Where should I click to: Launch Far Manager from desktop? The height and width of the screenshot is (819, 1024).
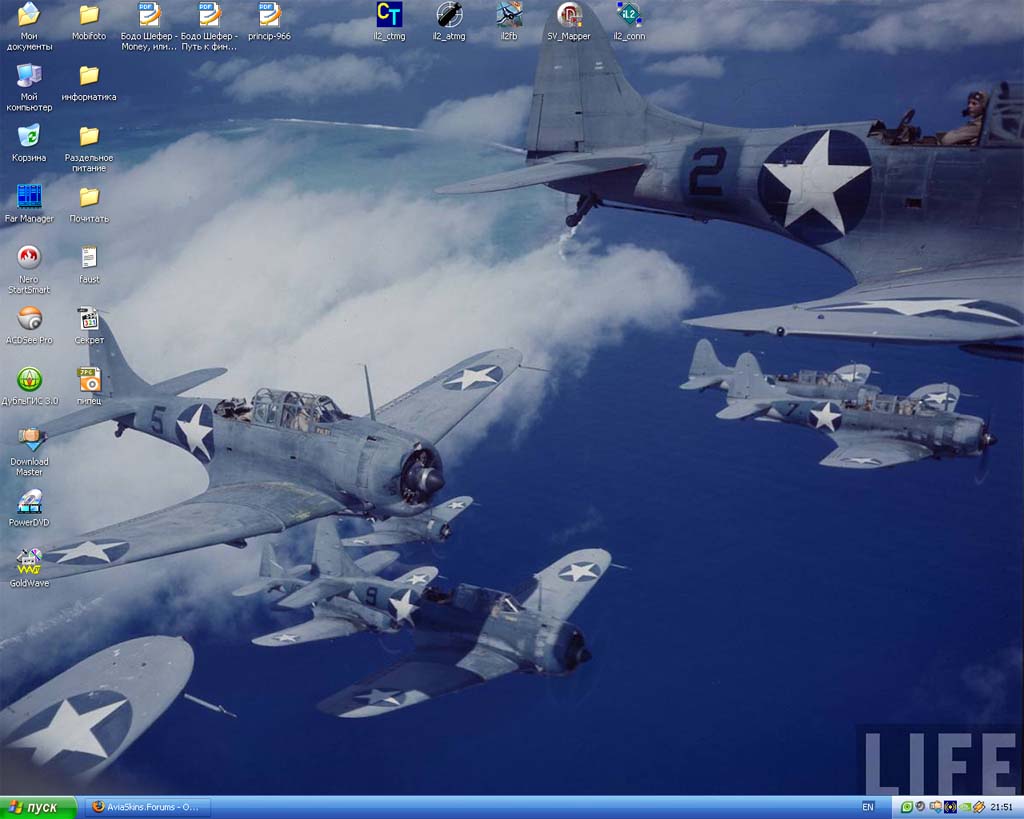pos(29,197)
